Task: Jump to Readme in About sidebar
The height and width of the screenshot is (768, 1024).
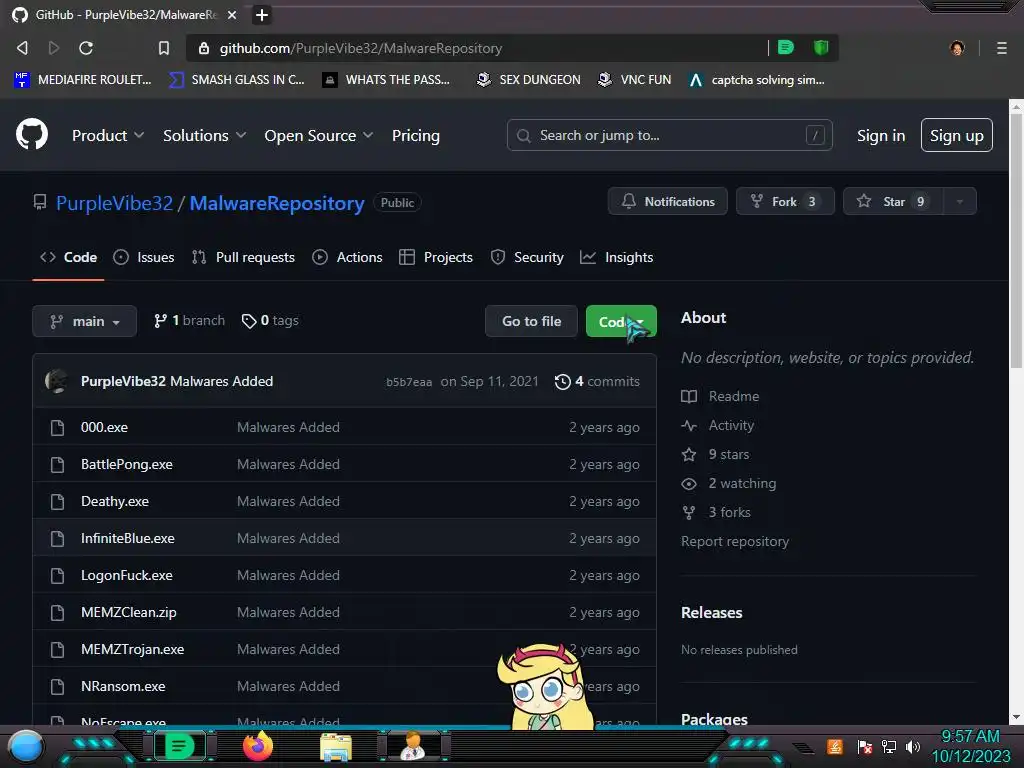Action: coord(720,396)
